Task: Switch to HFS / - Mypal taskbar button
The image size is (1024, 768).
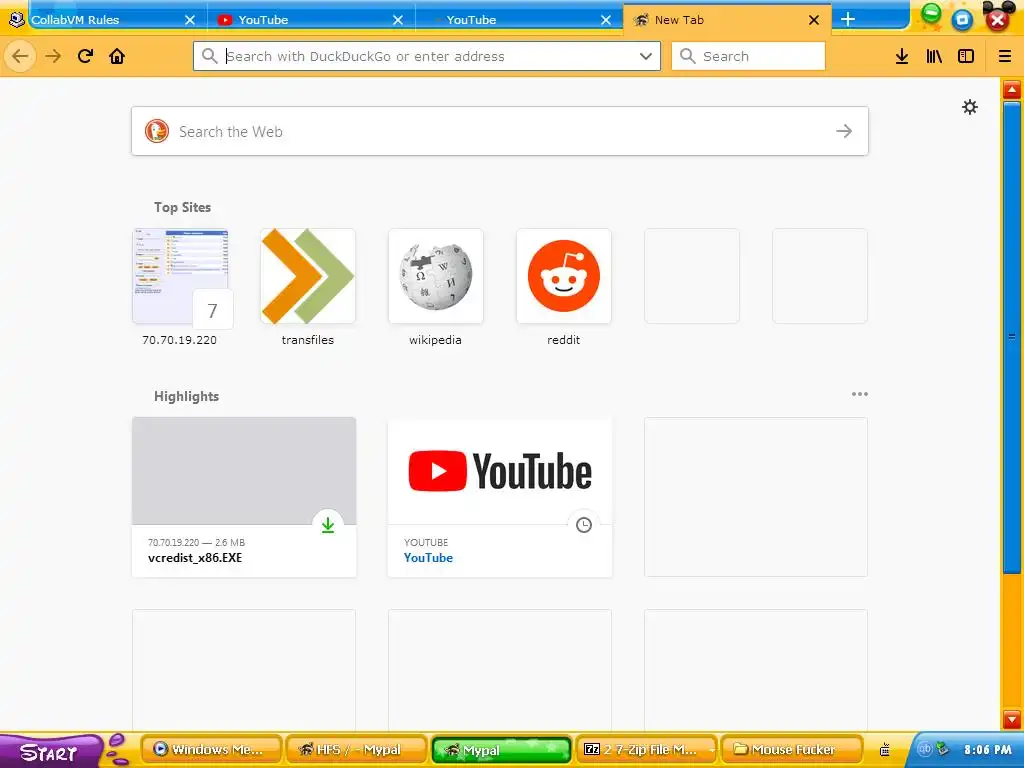Action: [356, 750]
